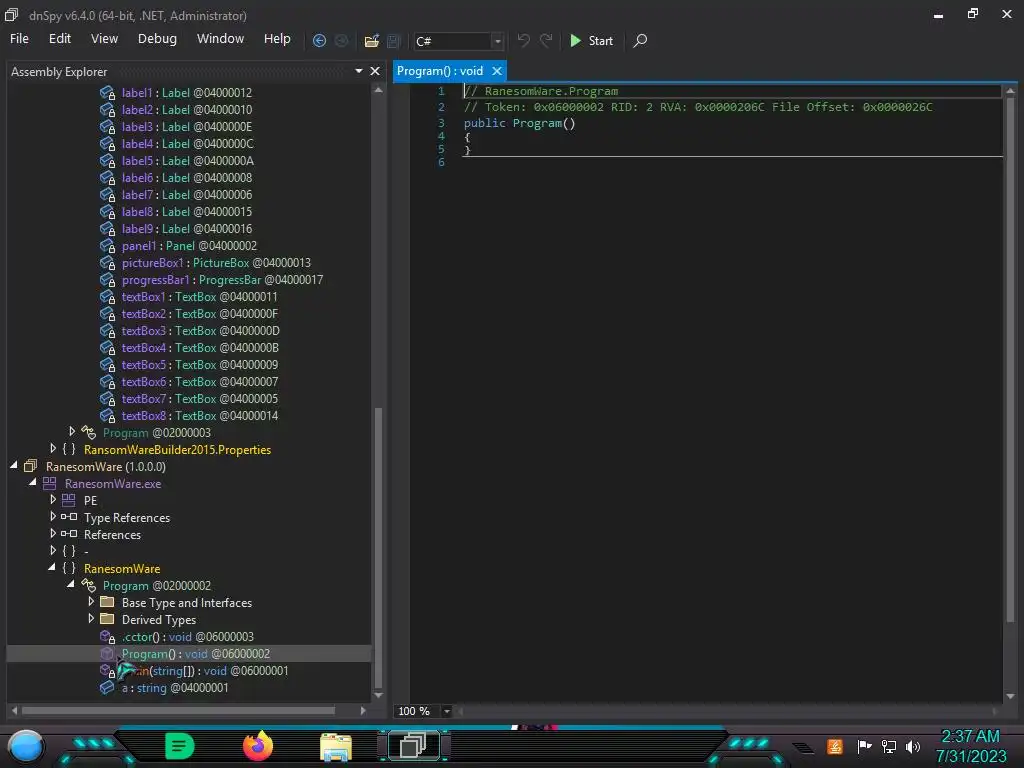This screenshot has height=768, width=1024.
Task: Start debugging with the Start button
Action: point(591,40)
